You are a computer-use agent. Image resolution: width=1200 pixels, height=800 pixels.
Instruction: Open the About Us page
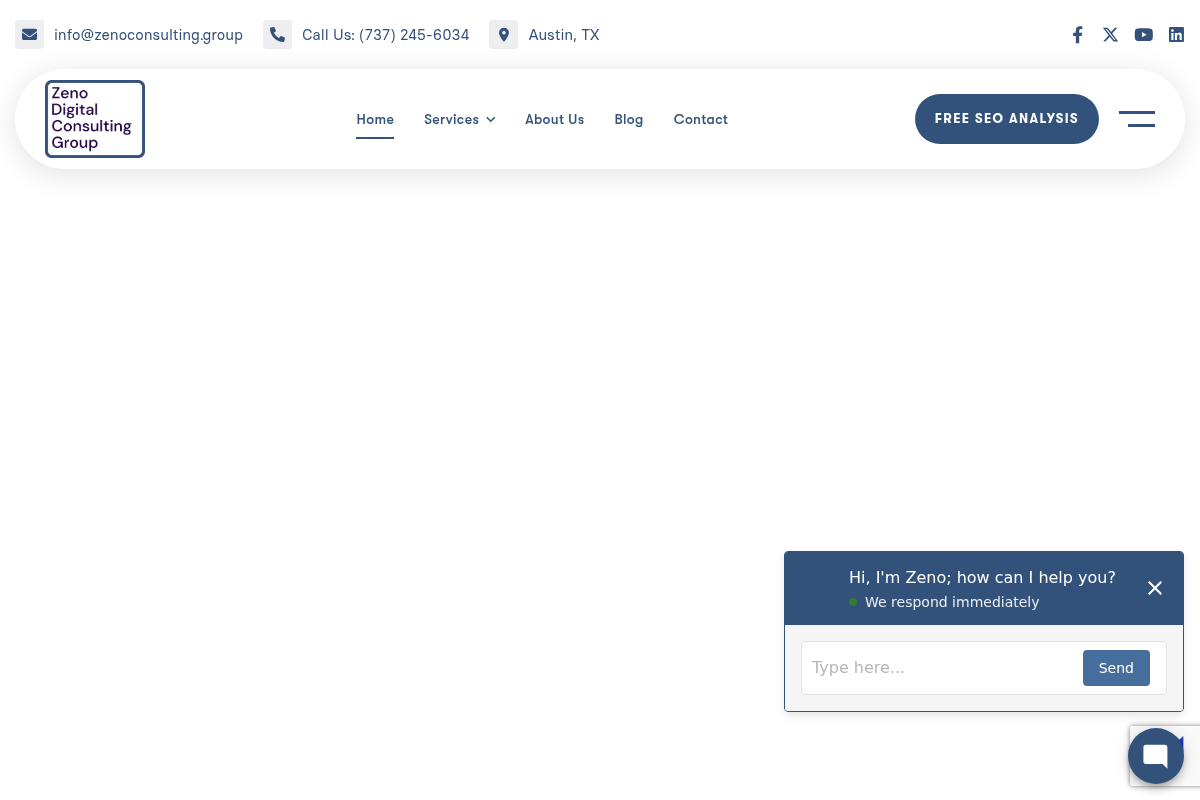pos(554,119)
